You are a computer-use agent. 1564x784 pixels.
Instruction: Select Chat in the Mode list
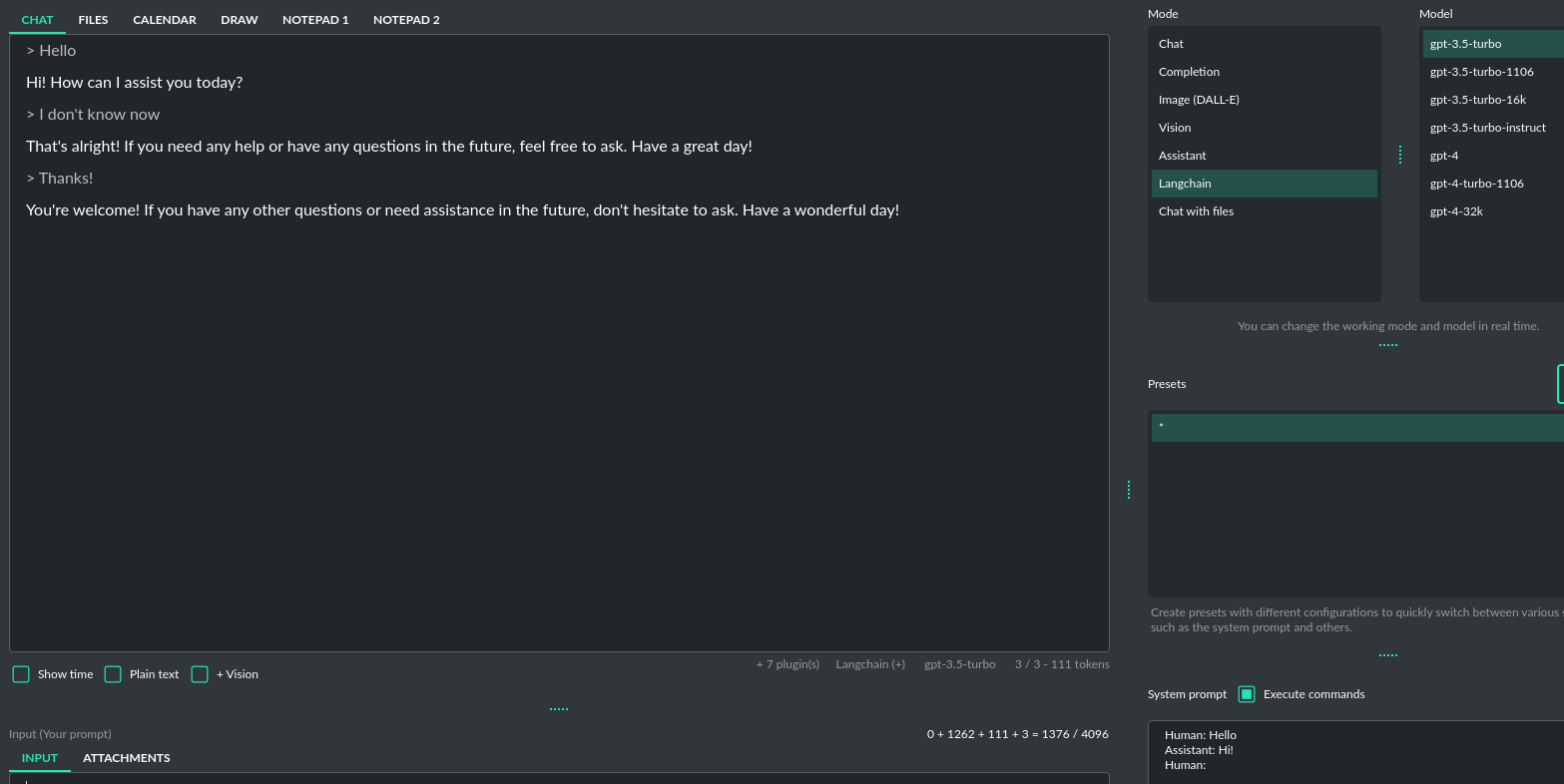click(1171, 44)
